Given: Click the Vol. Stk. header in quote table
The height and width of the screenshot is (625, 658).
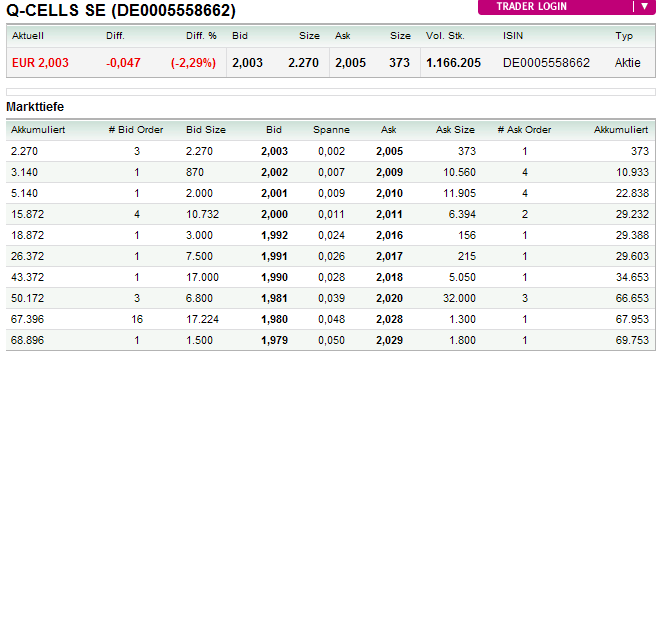Looking at the screenshot, I should click(445, 36).
